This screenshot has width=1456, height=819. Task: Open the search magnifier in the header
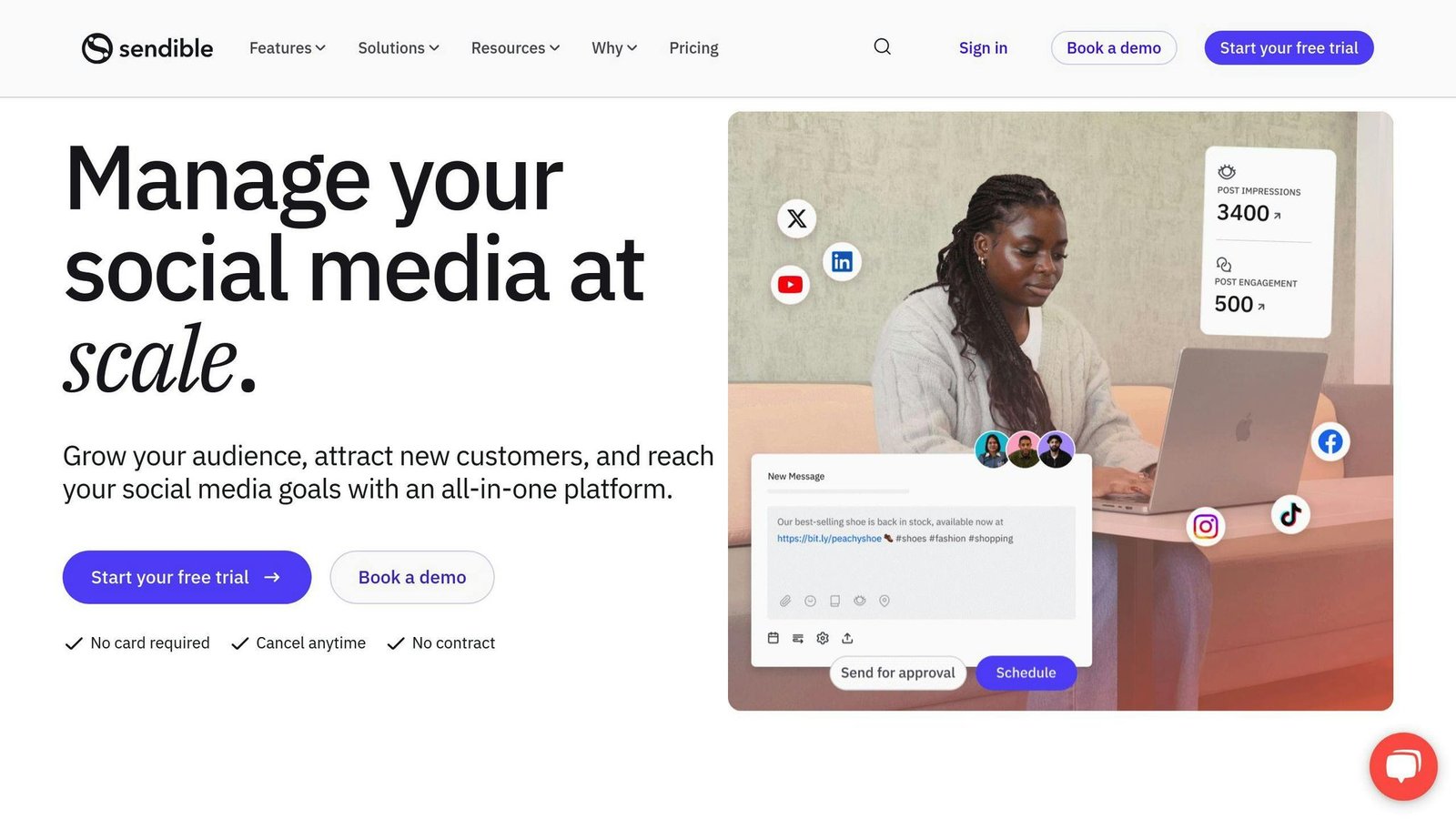[882, 47]
